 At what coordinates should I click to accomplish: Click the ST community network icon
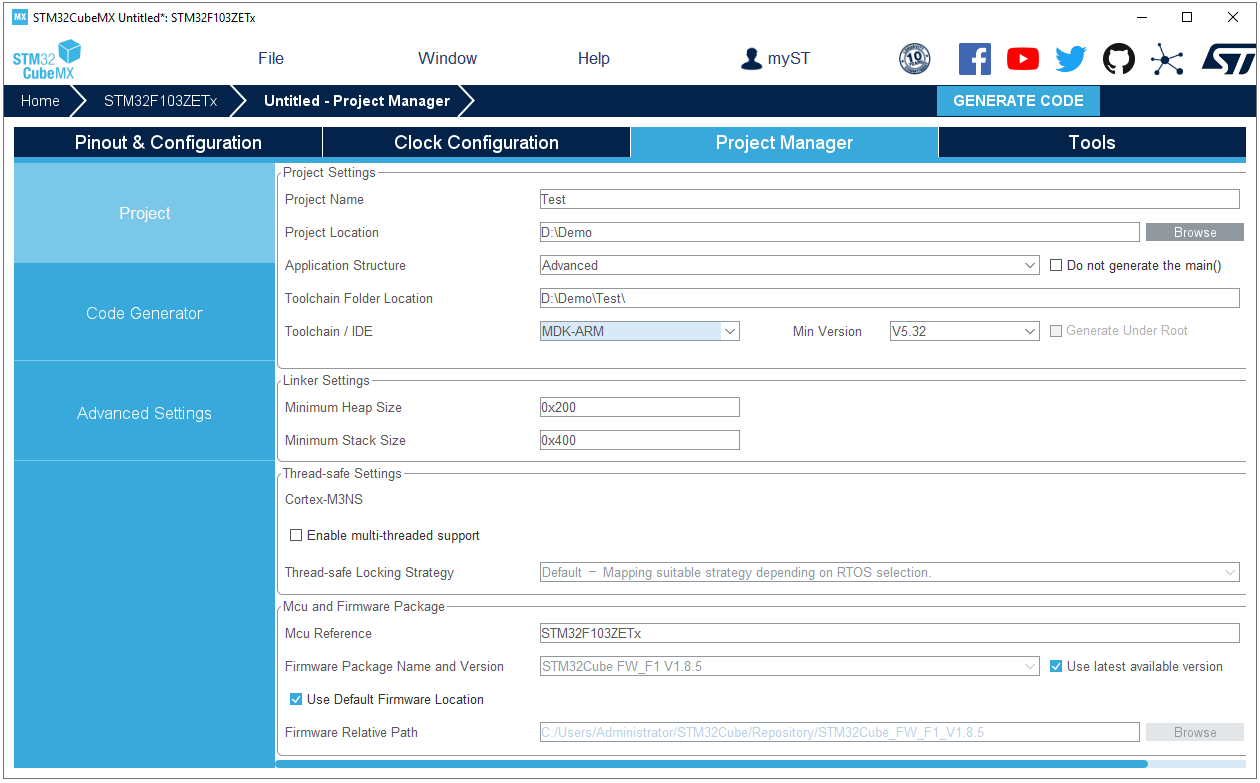coord(1167,59)
